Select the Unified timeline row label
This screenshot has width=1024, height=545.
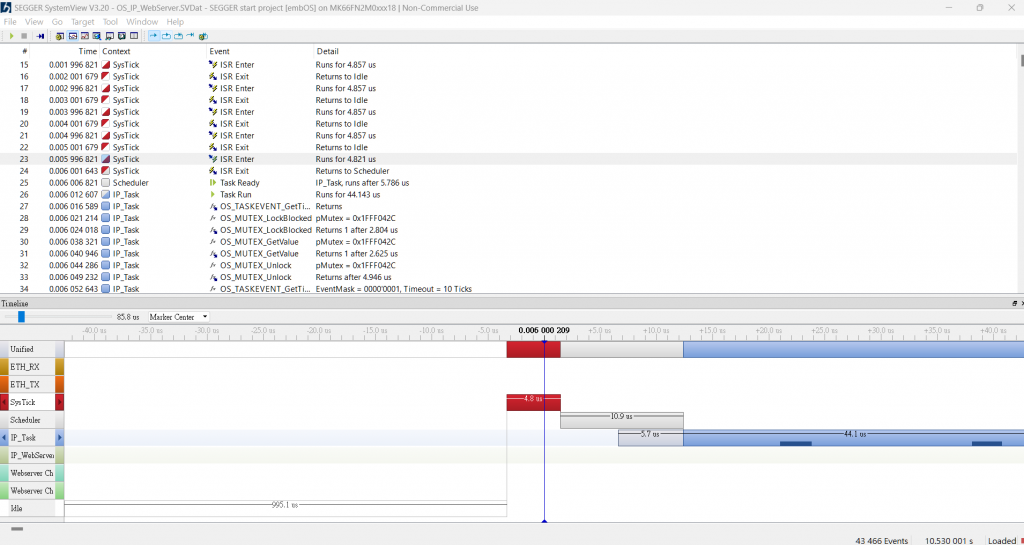[32, 349]
